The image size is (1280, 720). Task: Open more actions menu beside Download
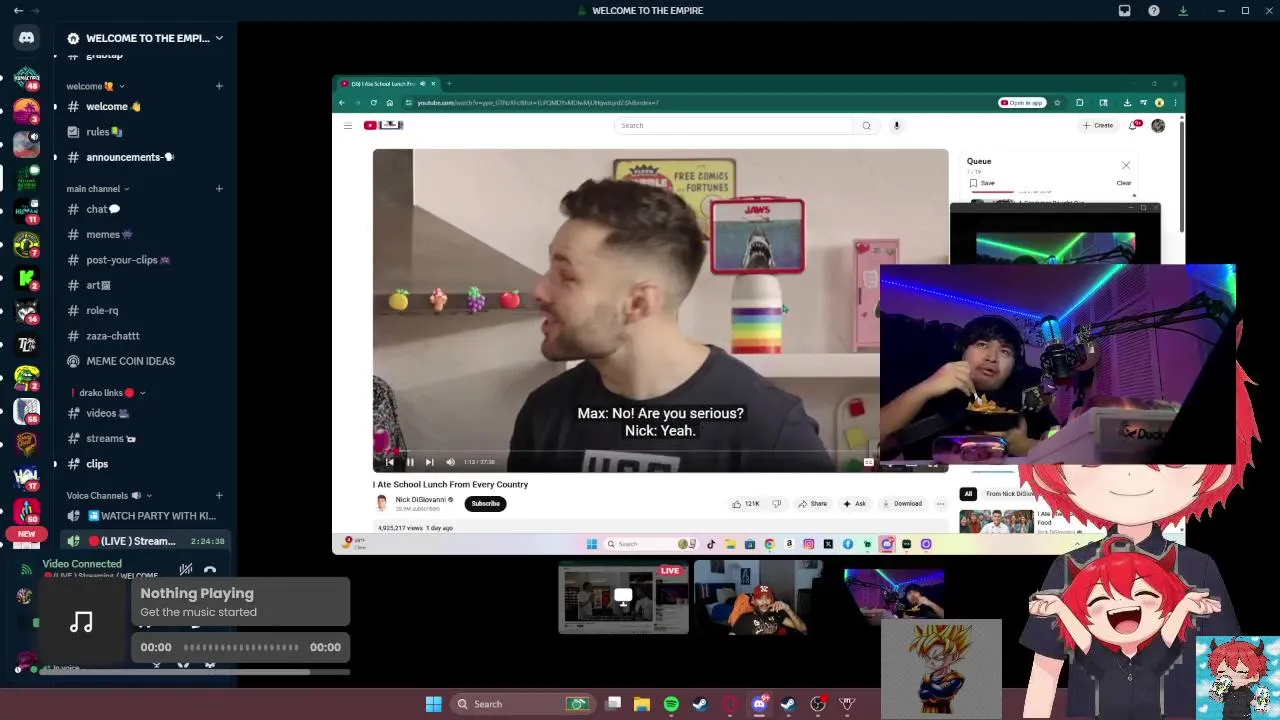940,504
